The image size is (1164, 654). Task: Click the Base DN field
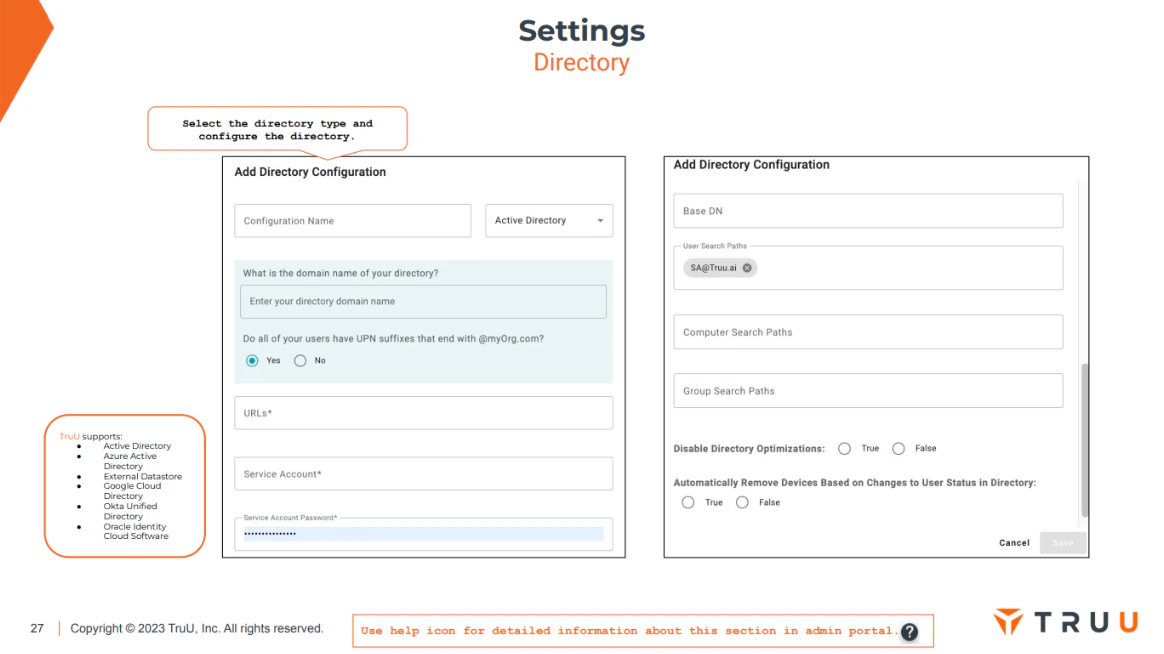tap(868, 211)
